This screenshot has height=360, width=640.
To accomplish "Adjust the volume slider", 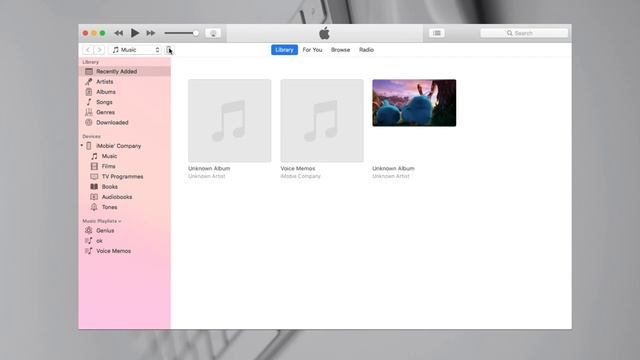I will coord(182,33).
